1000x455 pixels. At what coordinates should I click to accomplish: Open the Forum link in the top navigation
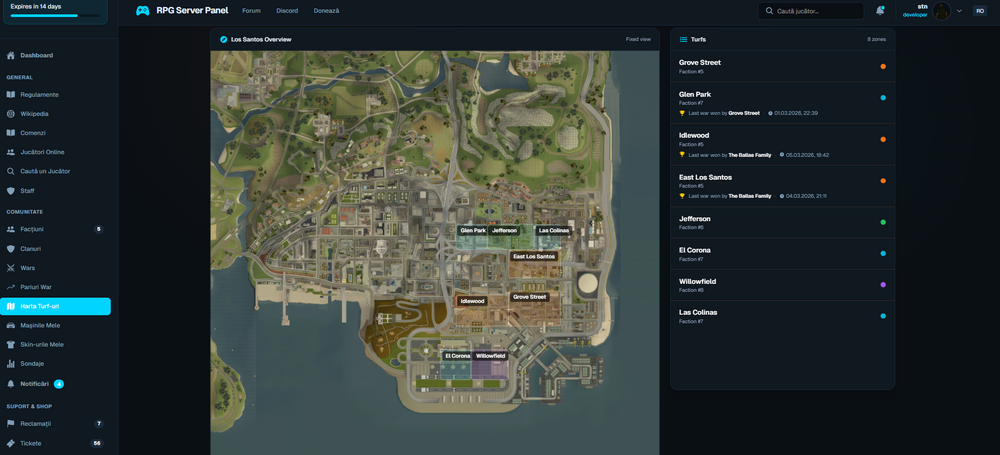pos(251,11)
